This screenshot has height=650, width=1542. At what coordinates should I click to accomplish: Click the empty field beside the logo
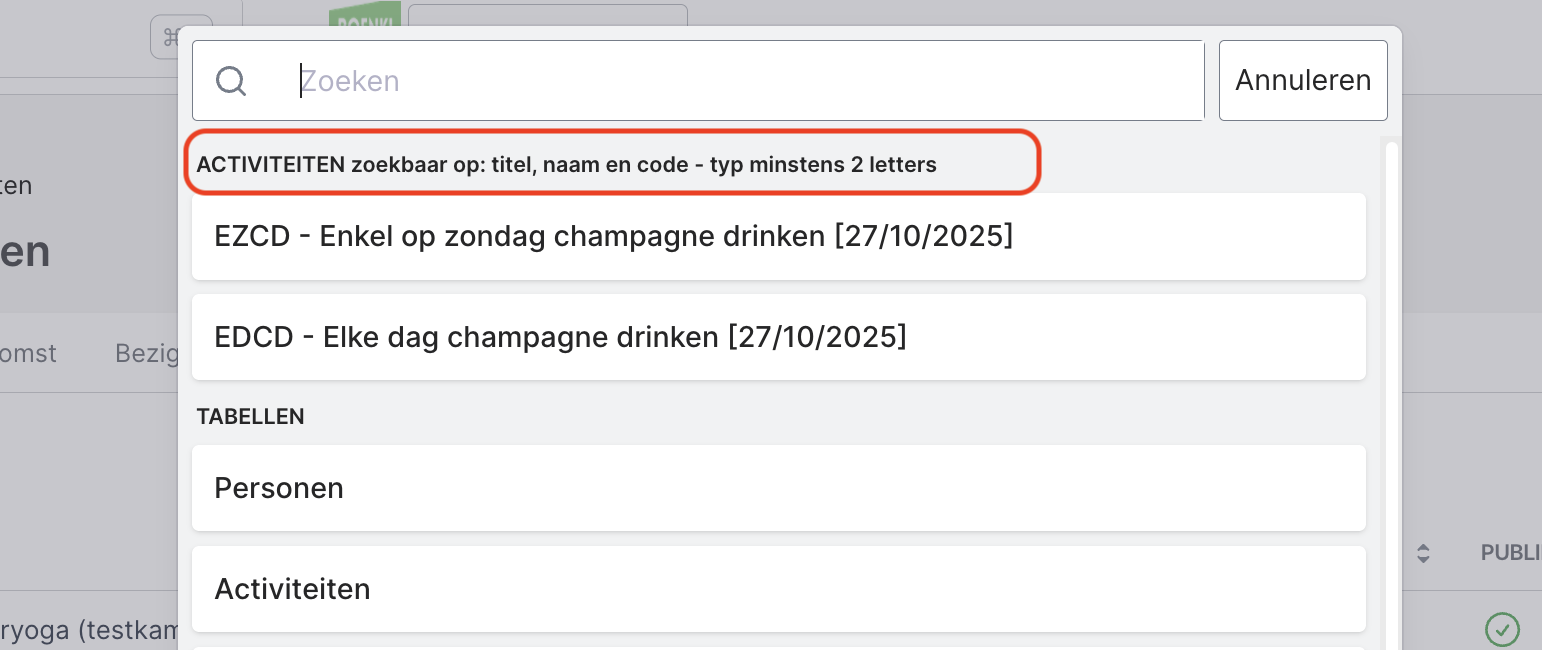click(547, 14)
